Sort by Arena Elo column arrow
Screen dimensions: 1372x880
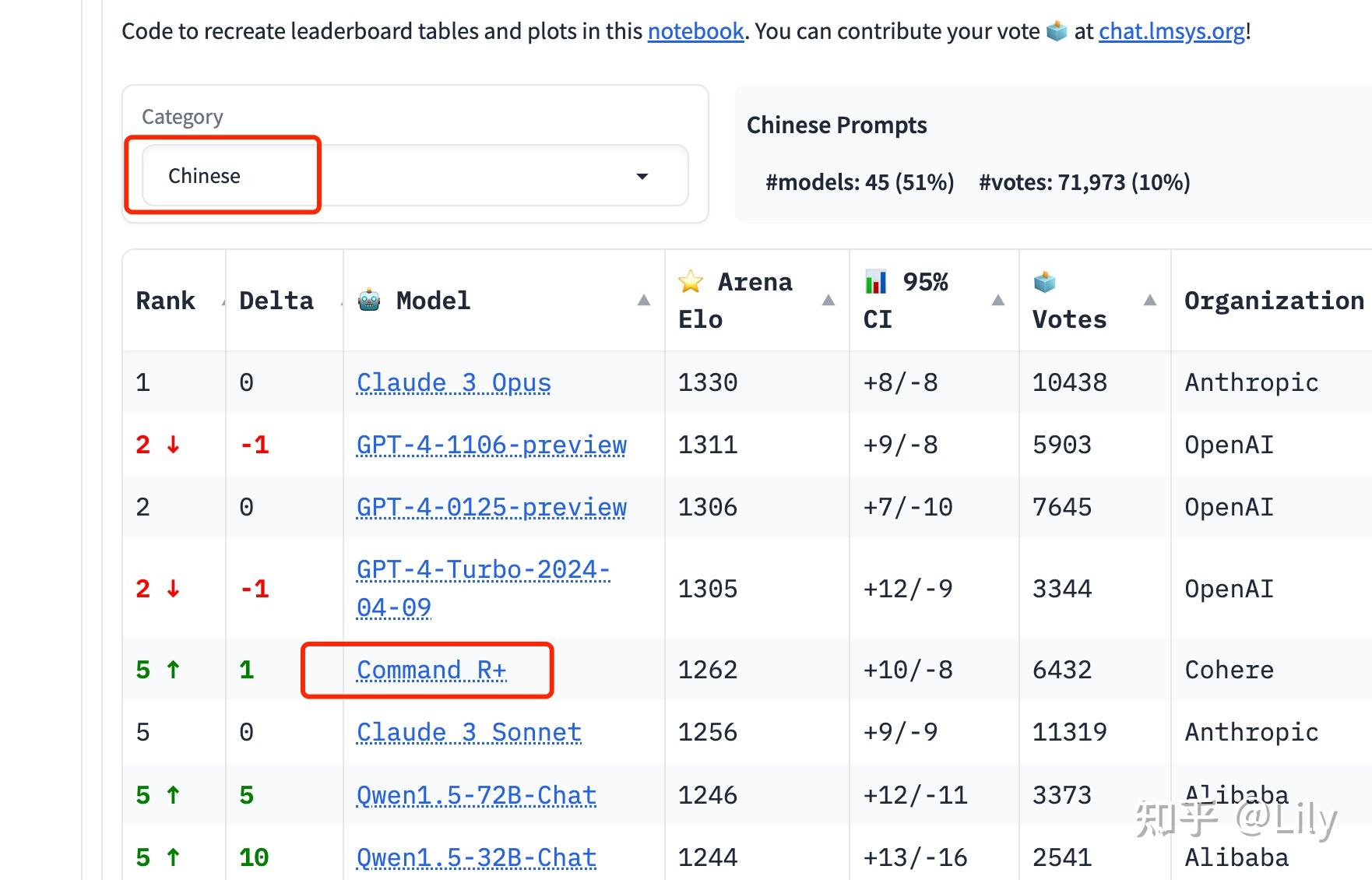click(828, 301)
